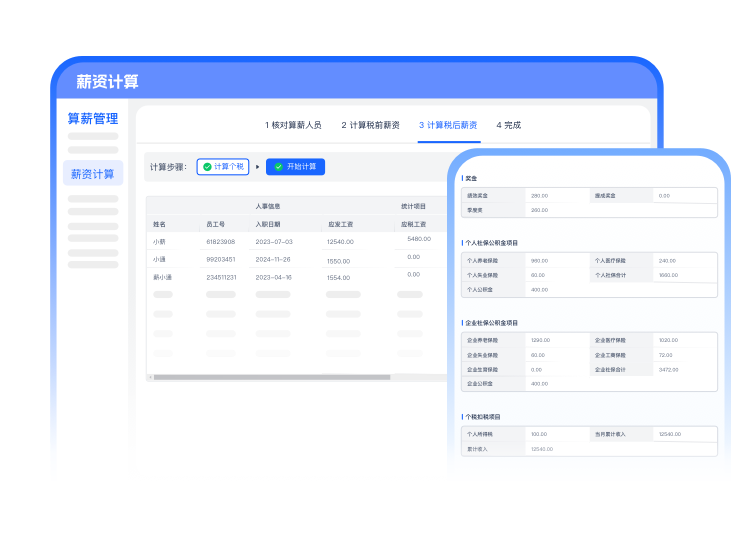
Task: Go to the 4 完成 step tab
Action: [x=508, y=125]
